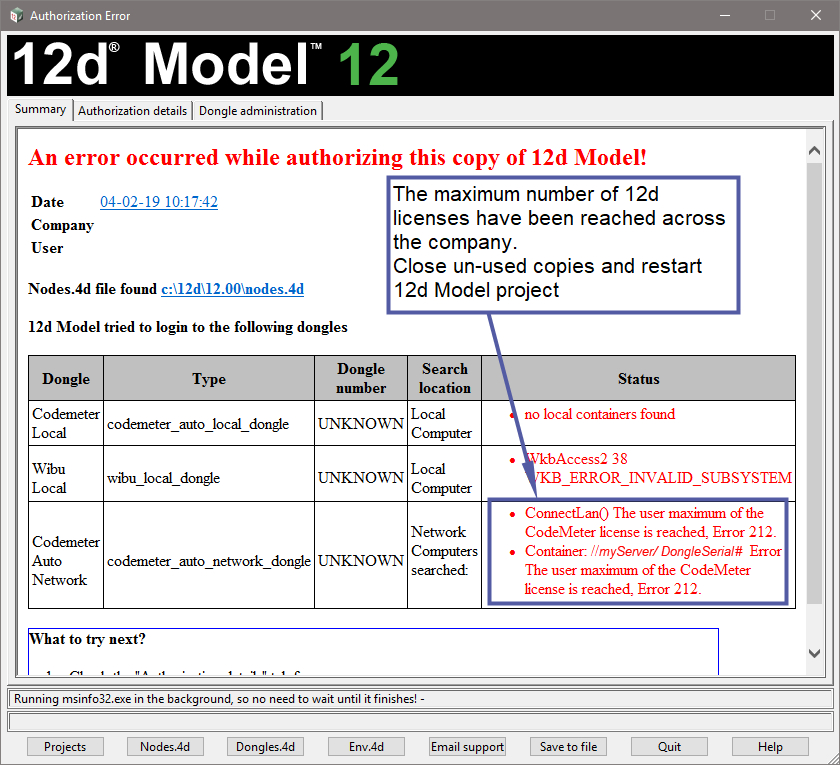Open the Authorization details tab
840x765 pixels.
tap(132, 111)
